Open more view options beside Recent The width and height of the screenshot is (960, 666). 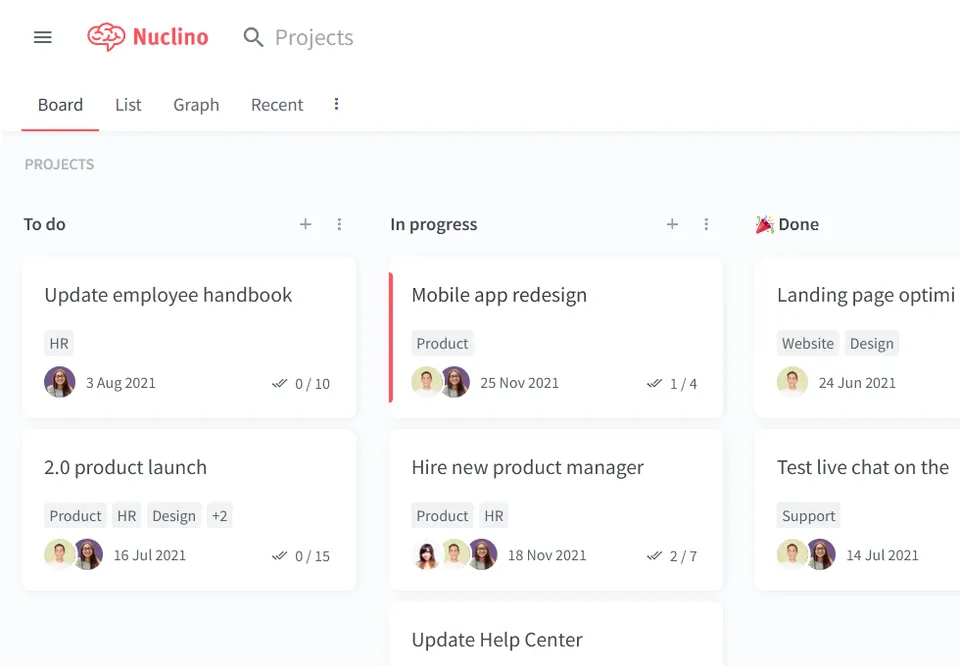coord(336,104)
